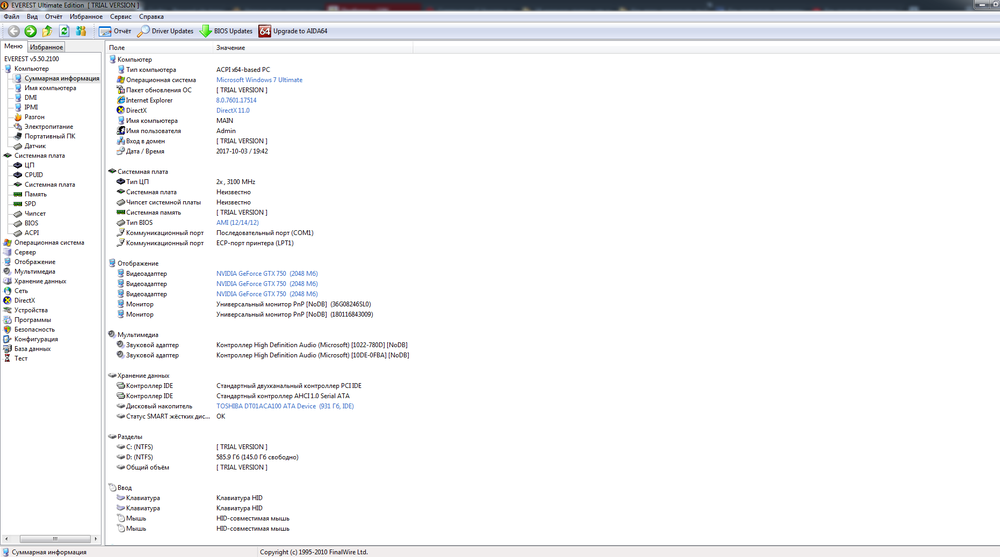Click the sidebar horizontal scrollbar thumb
1000x557 pixels.
(55, 538)
